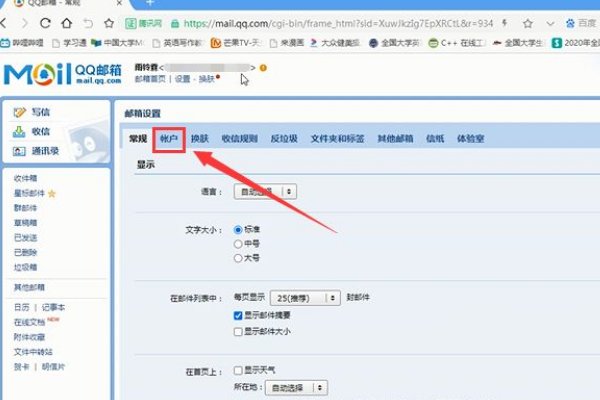The height and width of the screenshot is (400, 600).
Task: Switch to 换肤 settings tab
Action: pyautogui.click(x=200, y=139)
